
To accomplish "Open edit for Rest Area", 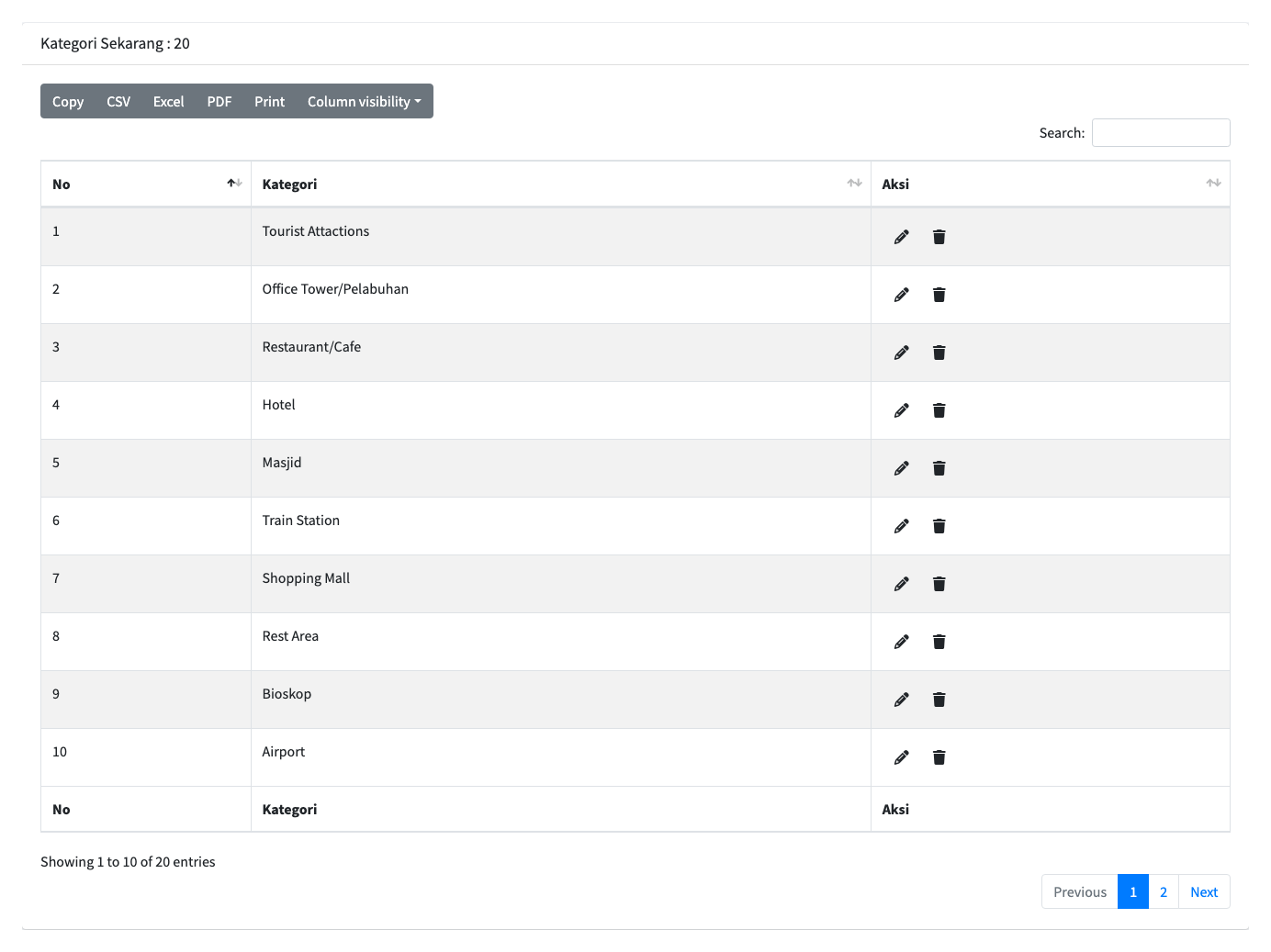I will (902, 642).
